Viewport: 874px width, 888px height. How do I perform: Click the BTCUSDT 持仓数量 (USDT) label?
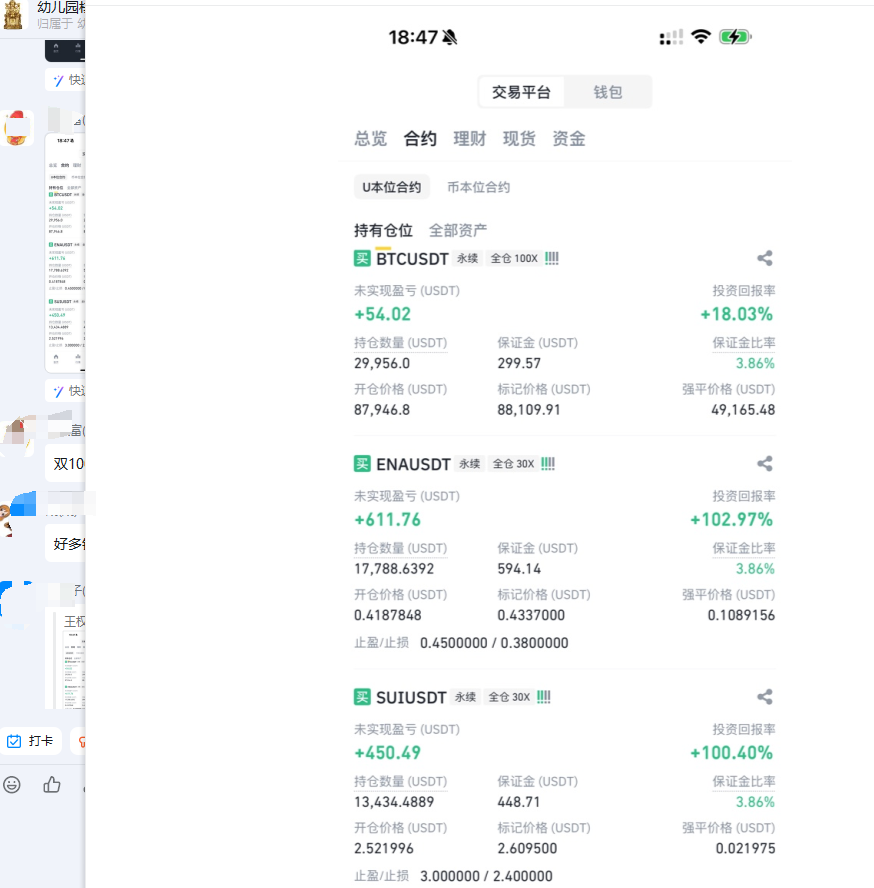pyautogui.click(x=400, y=343)
